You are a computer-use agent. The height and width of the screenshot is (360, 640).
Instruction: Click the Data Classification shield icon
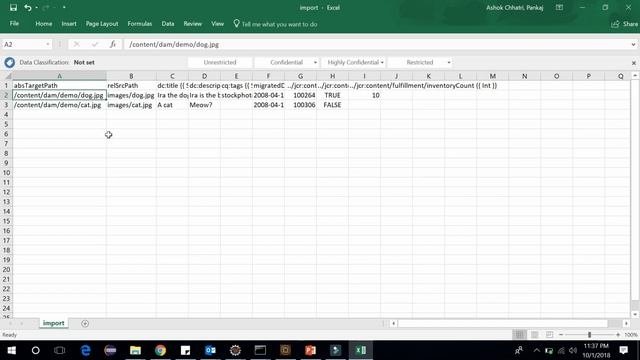point(9,62)
